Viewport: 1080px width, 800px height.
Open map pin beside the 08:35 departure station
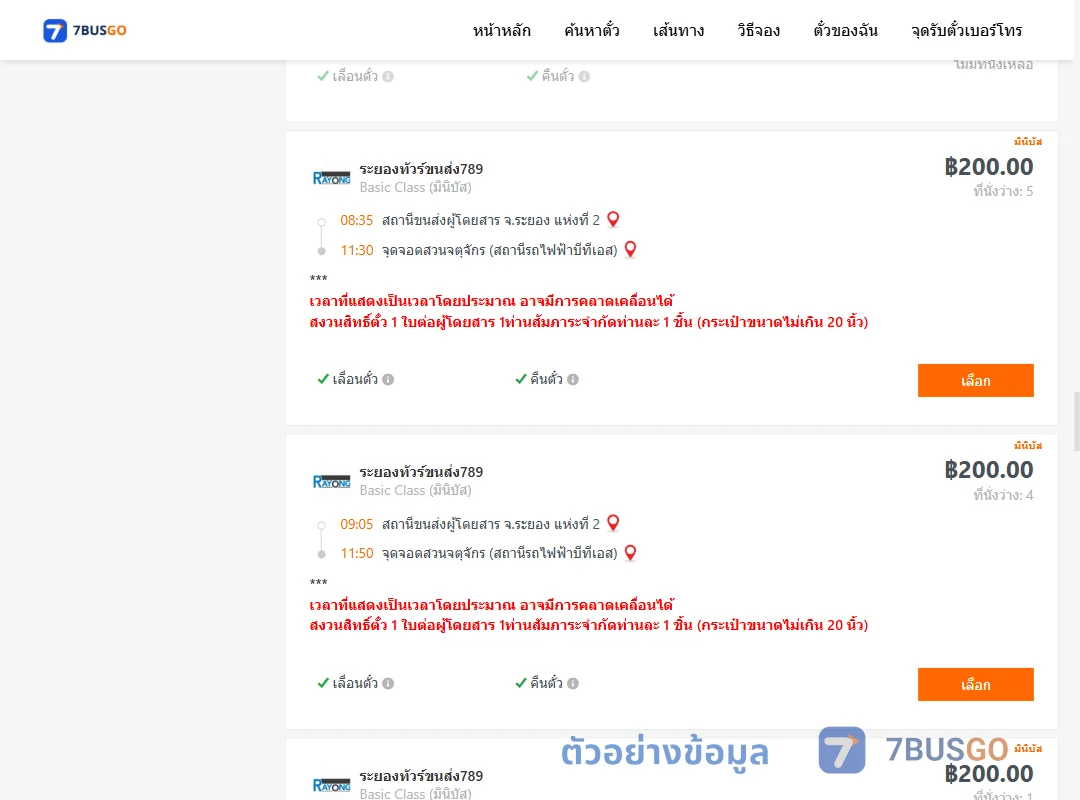coord(613,220)
